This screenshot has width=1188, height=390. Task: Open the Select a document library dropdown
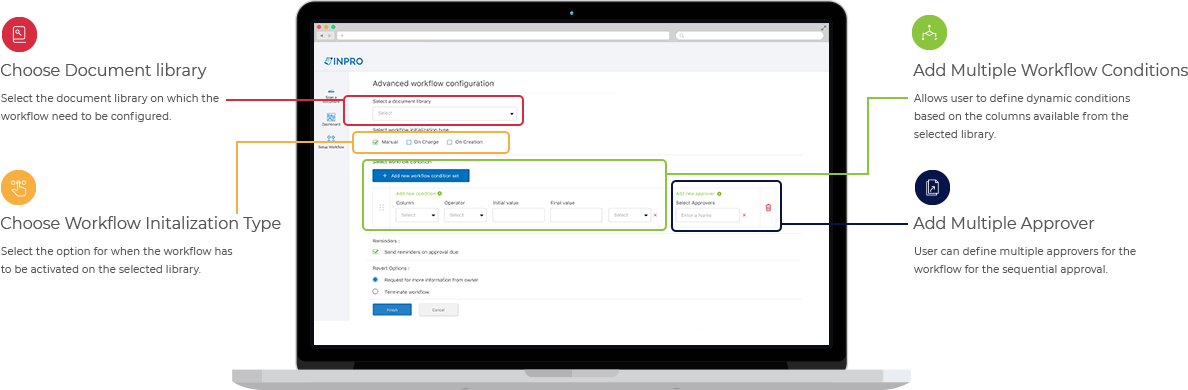click(x=445, y=114)
